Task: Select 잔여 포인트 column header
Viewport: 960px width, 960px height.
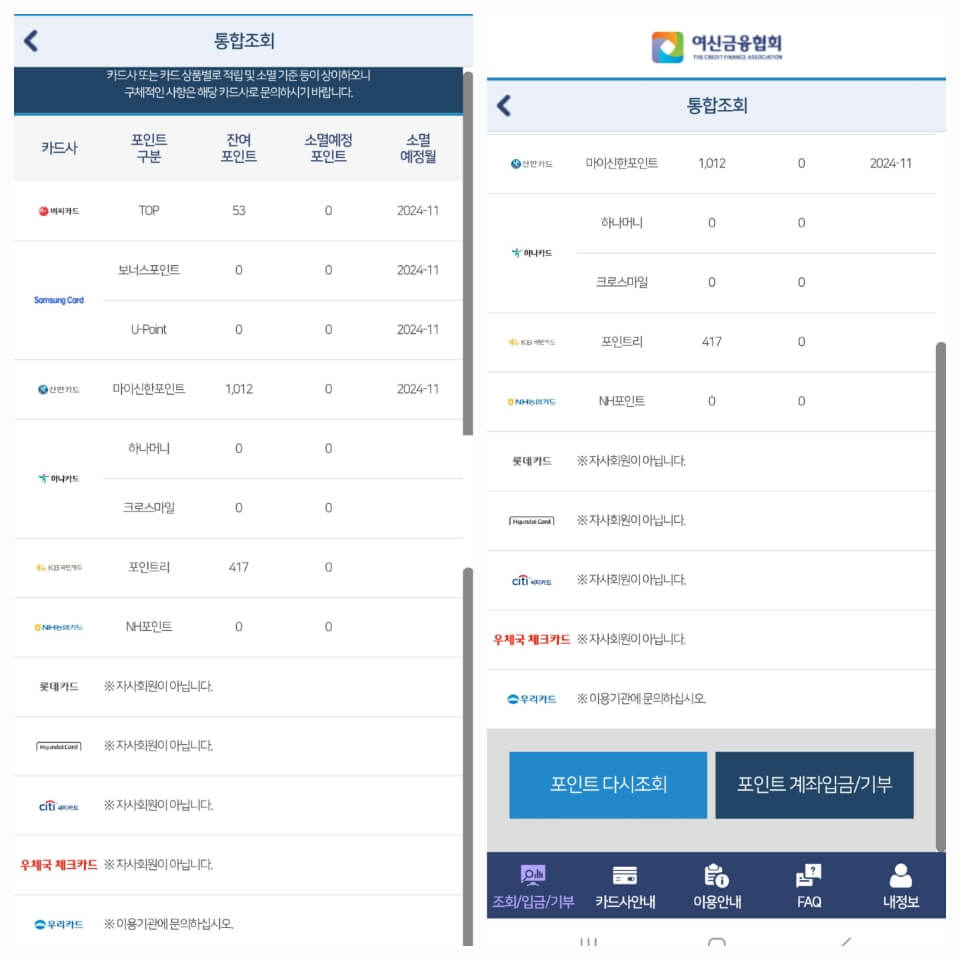Action: coord(239,148)
